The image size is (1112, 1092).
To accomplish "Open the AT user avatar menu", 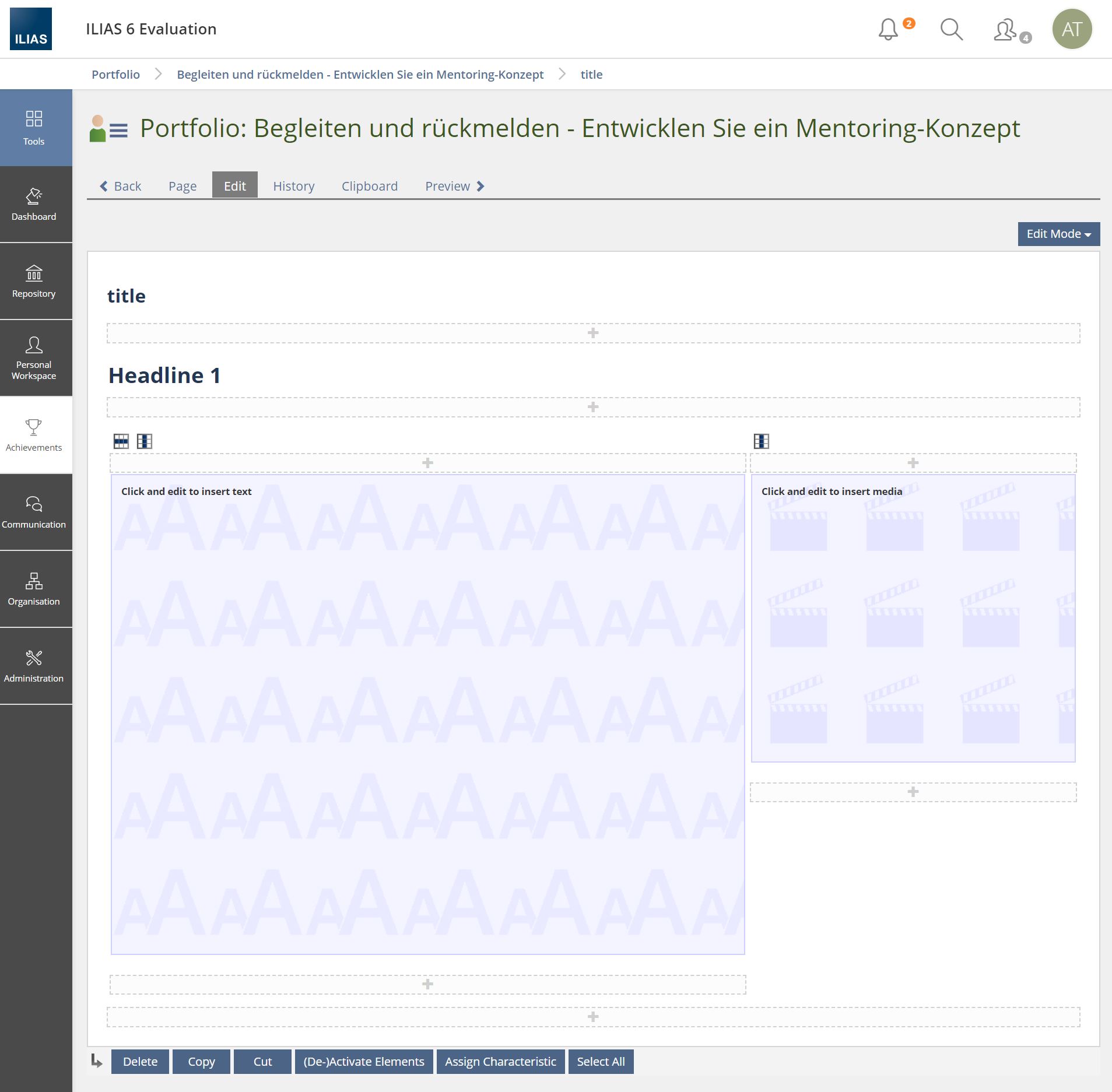I will (1071, 29).
